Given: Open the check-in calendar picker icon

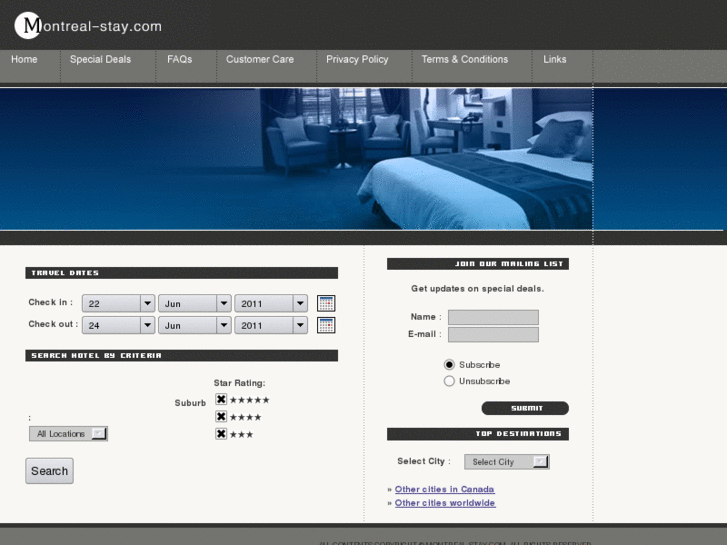Looking at the screenshot, I should pyautogui.click(x=326, y=303).
